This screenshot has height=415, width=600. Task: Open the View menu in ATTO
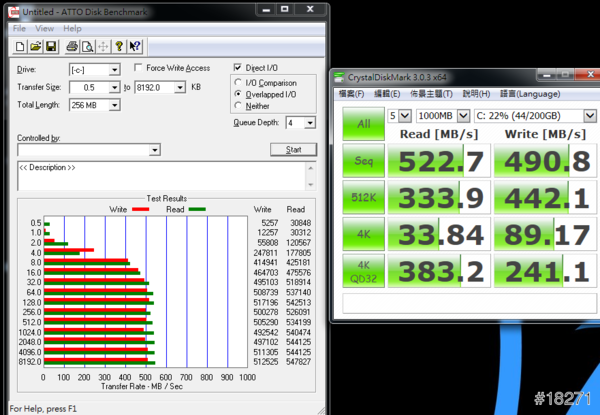click(x=46, y=28)
